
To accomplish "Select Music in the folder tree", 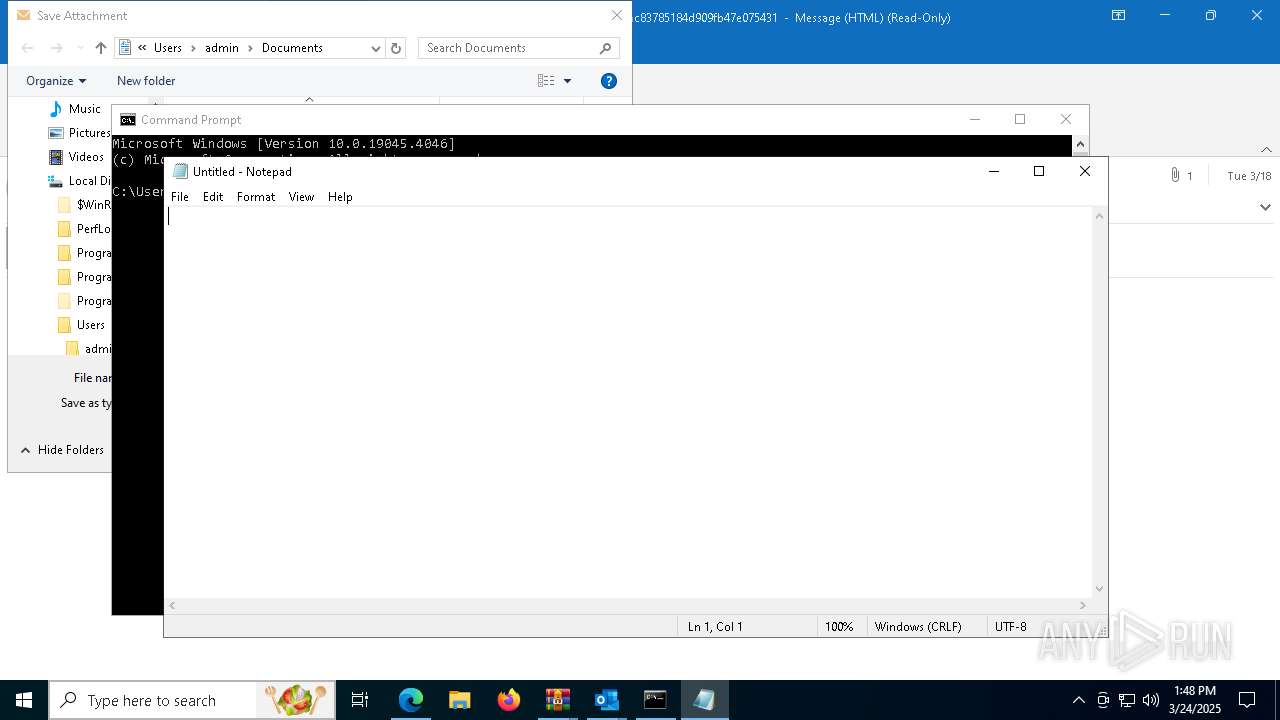I will tap(76, 109).
